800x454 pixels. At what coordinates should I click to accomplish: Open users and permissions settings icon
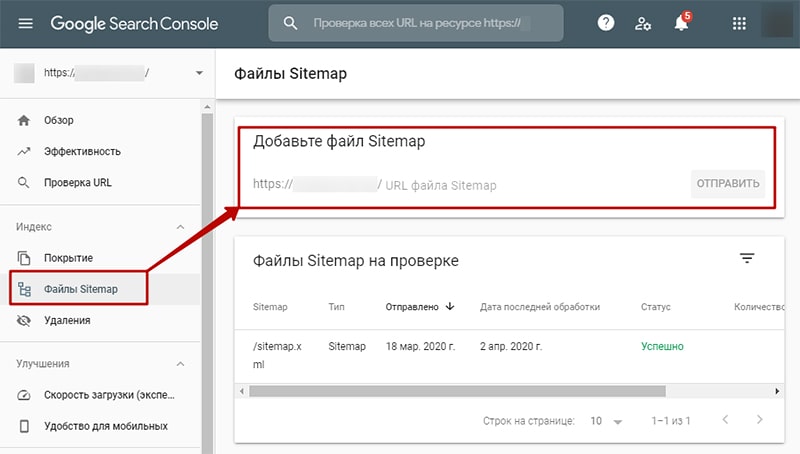click(x=643, y=23)
